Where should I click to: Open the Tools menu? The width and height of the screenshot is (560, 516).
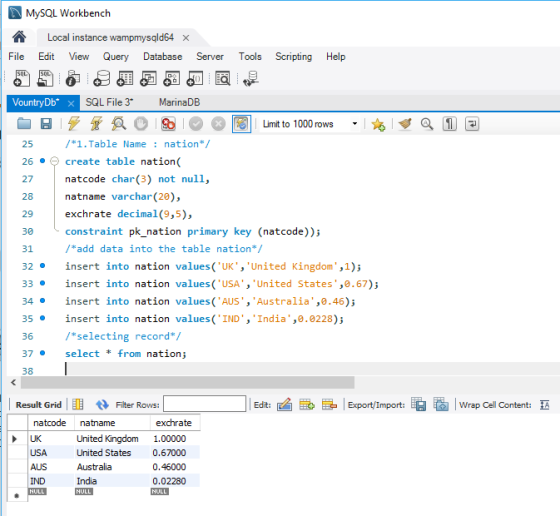pos(250,57)
